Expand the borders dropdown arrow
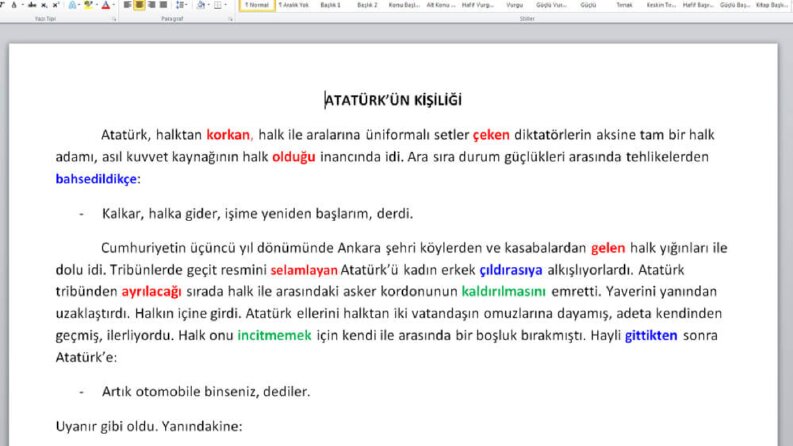Image resolution: width=793 pixels, height=446 pixels. [226, 5]
